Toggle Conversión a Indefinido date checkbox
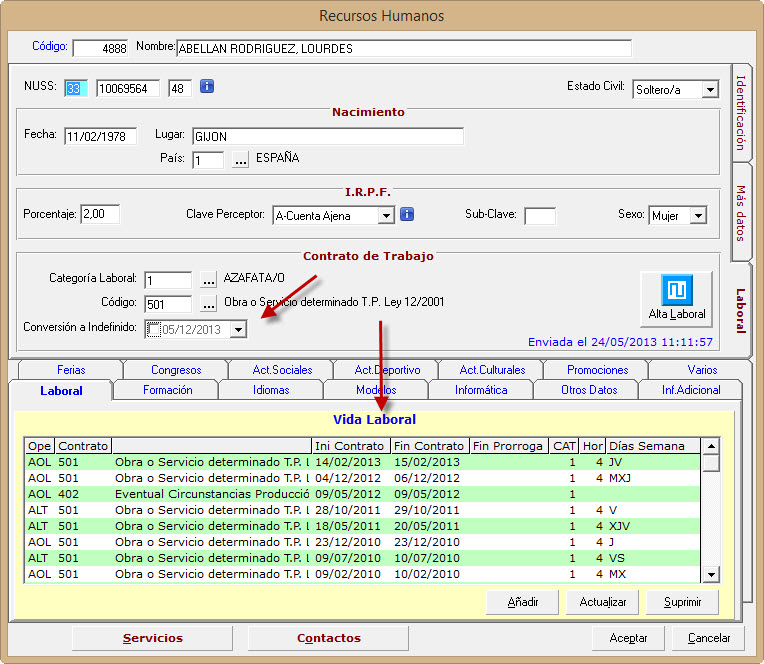The image size is (764, 664). pos(153,329)
